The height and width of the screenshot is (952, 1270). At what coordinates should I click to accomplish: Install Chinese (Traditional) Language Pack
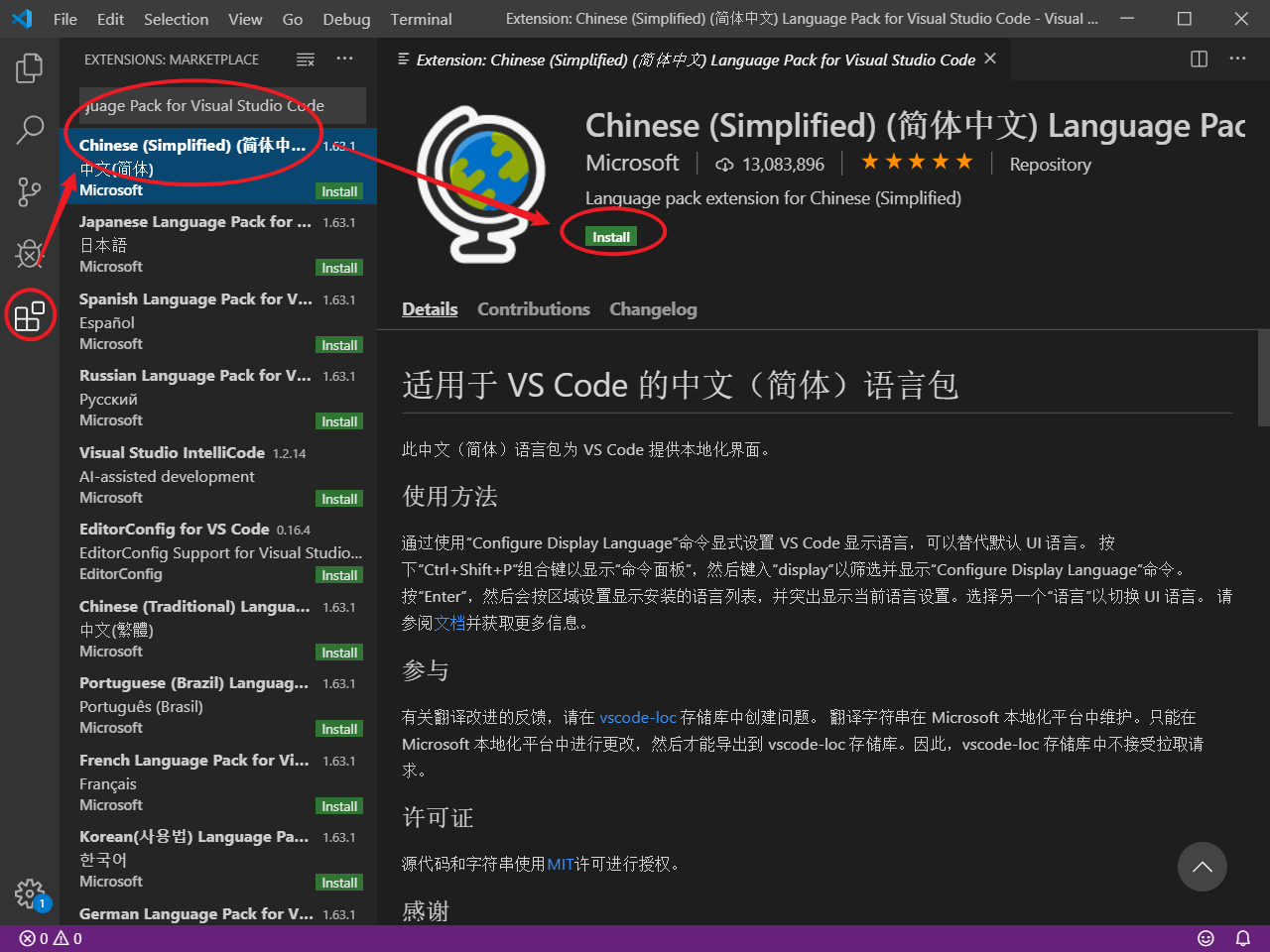339,653
